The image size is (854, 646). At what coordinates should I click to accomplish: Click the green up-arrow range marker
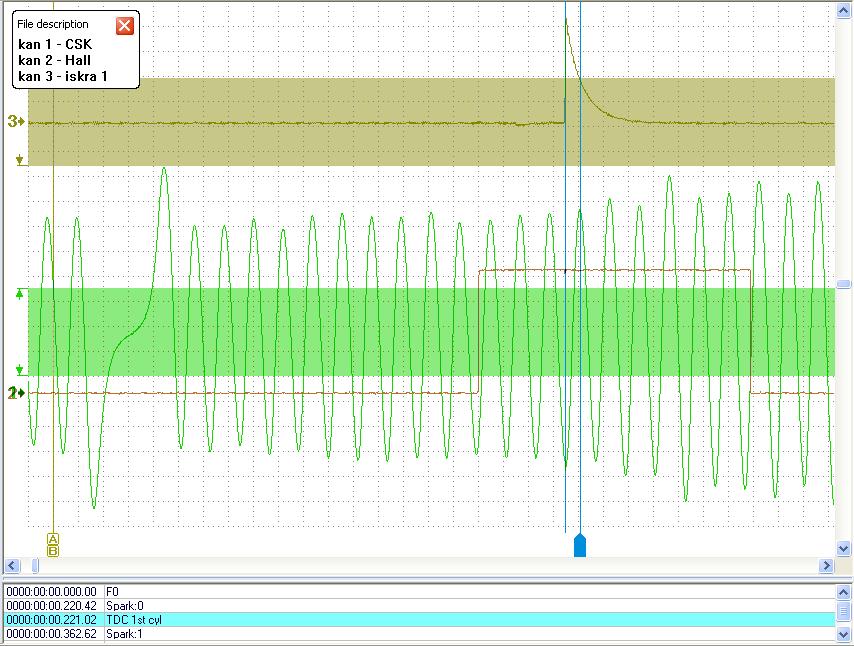pos(20,294)
